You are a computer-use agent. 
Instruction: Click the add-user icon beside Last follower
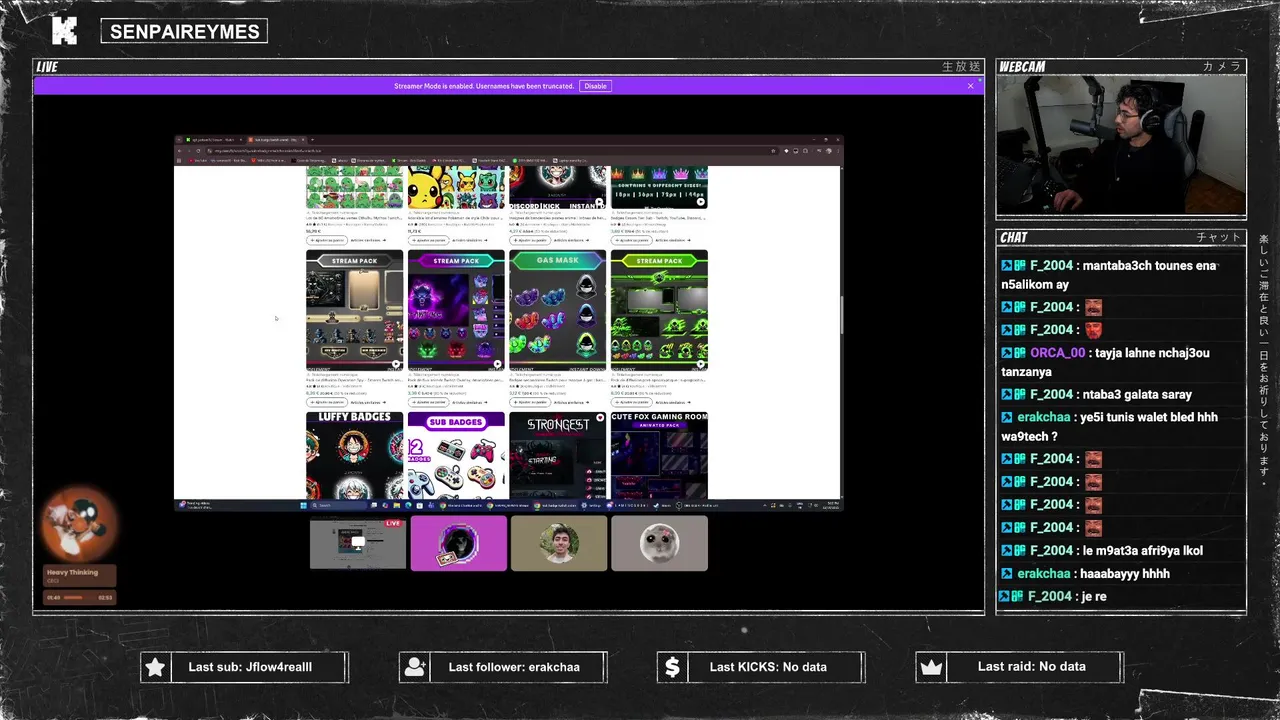pyautogui.click(x=414, y=667)
